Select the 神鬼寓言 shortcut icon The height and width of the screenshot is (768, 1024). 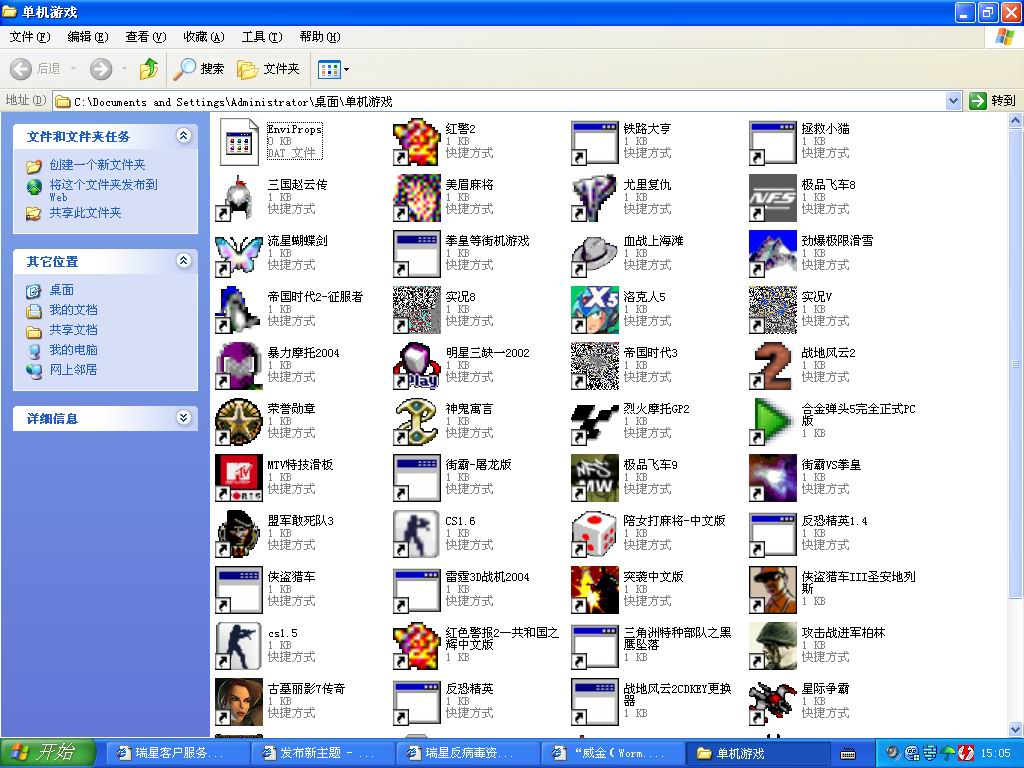click(x=417, y=422)
